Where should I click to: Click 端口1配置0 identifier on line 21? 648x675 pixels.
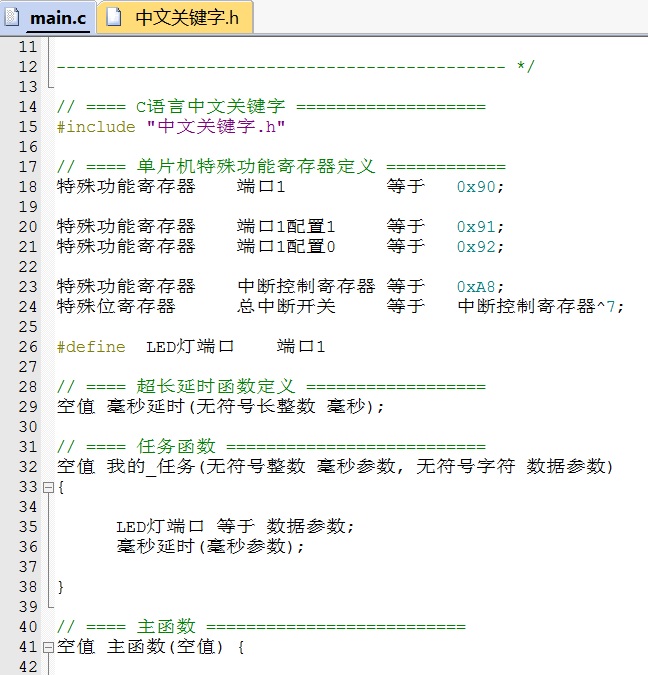click(x=286, y=247)
